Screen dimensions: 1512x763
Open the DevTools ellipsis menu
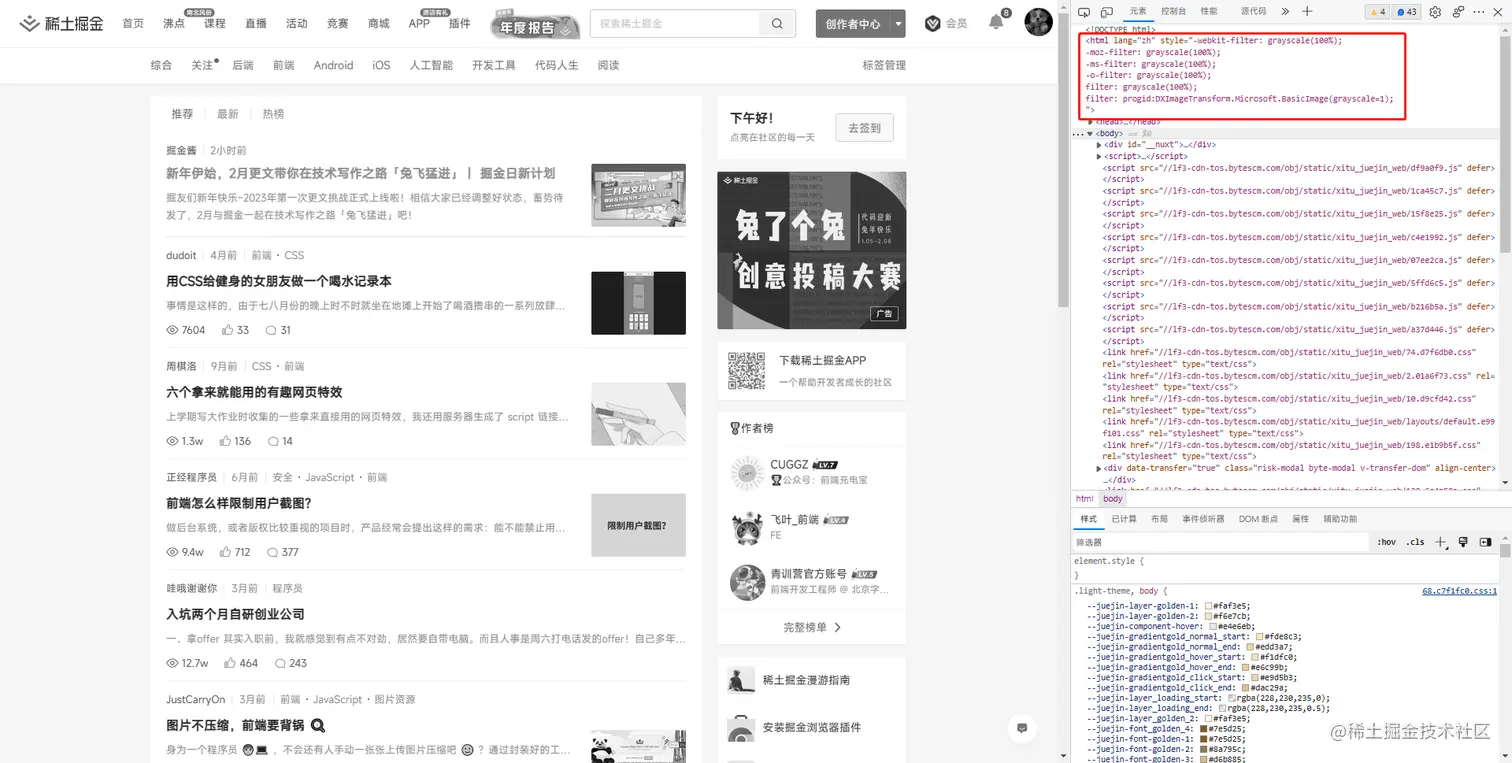point(1480,11)
